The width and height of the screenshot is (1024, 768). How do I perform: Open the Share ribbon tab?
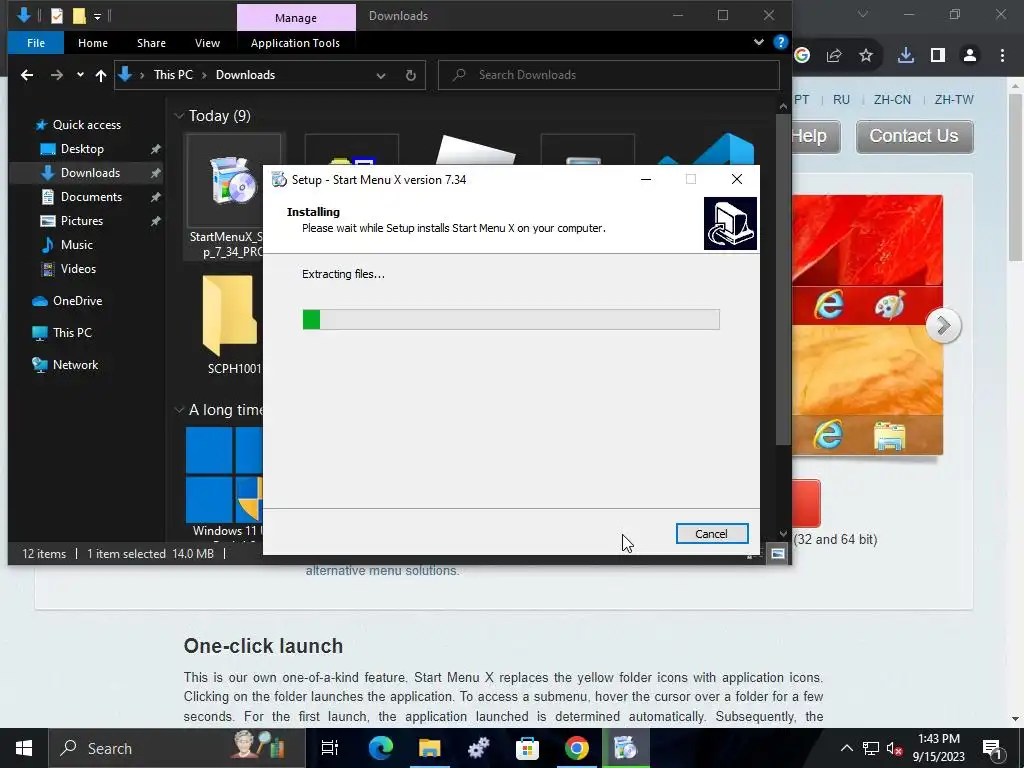[x=152, y=43]
